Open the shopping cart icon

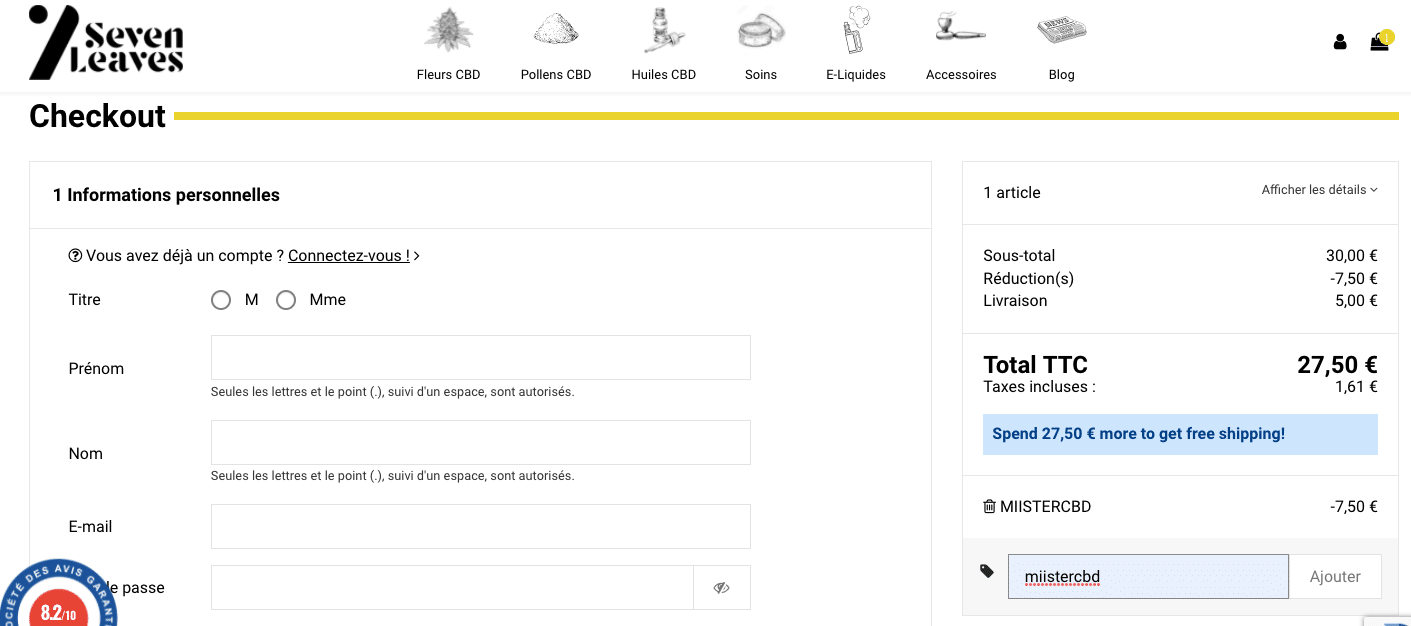[x=1379, y=42]
